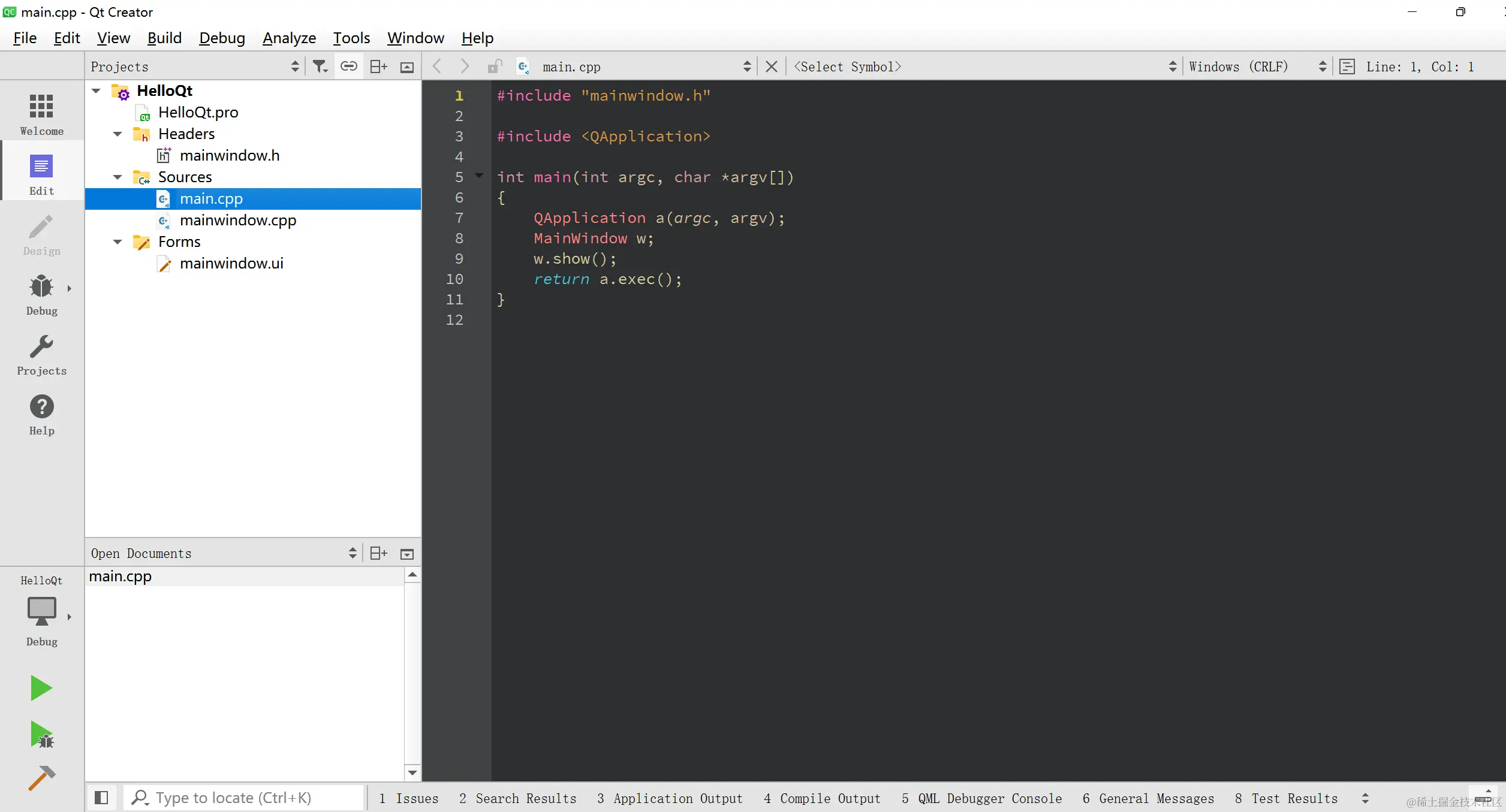Open Projects mode with the wrench icon
Screen dimensions: 1506x812
point(41,354)
